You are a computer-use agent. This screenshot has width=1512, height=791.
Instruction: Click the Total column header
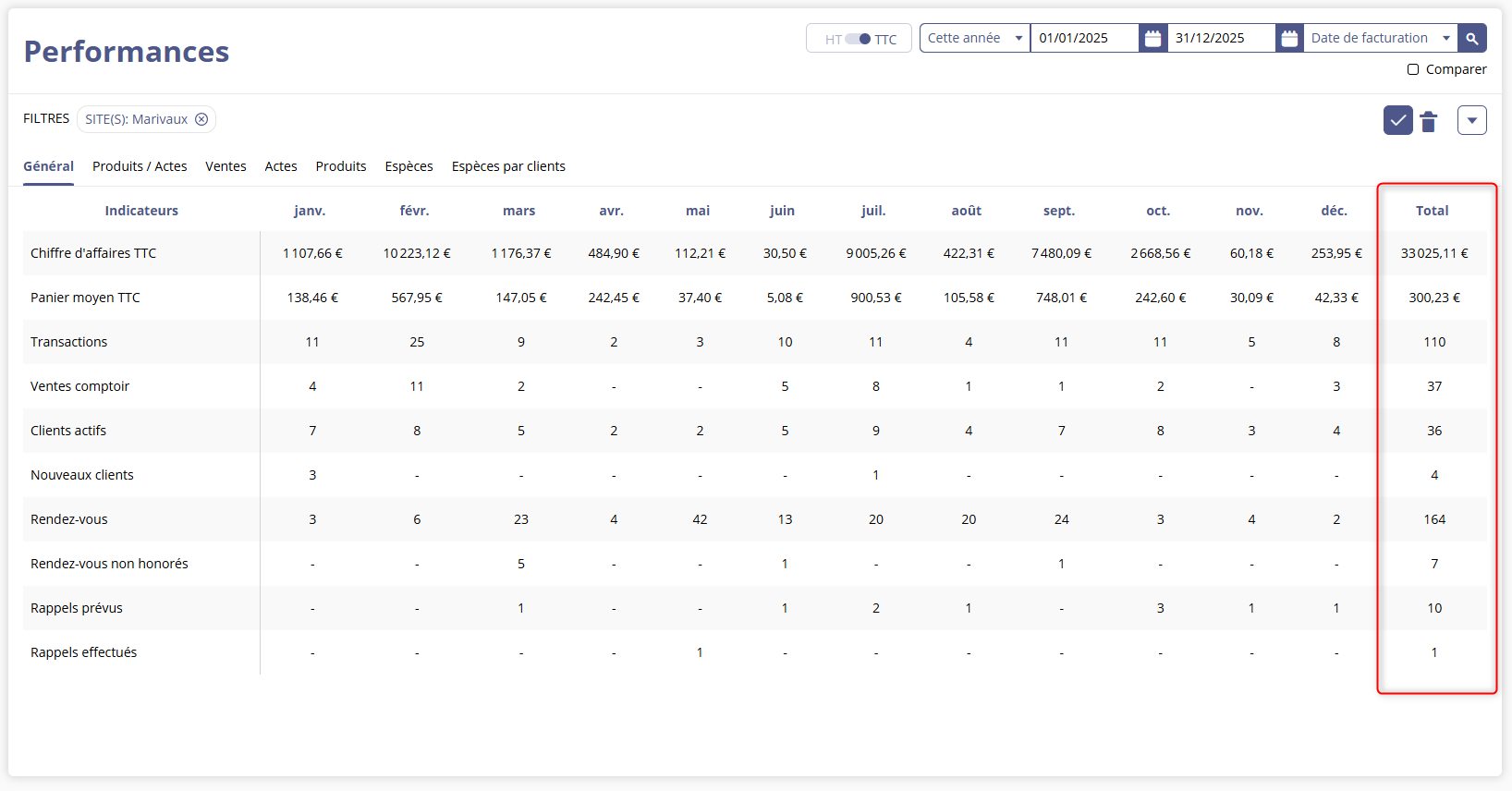(x=1432, y=211)
